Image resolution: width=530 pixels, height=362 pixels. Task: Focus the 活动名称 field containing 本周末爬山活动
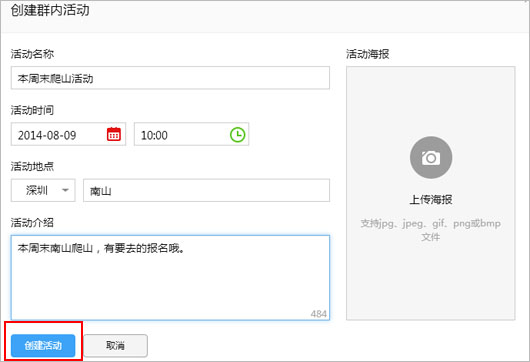point(170,78)
